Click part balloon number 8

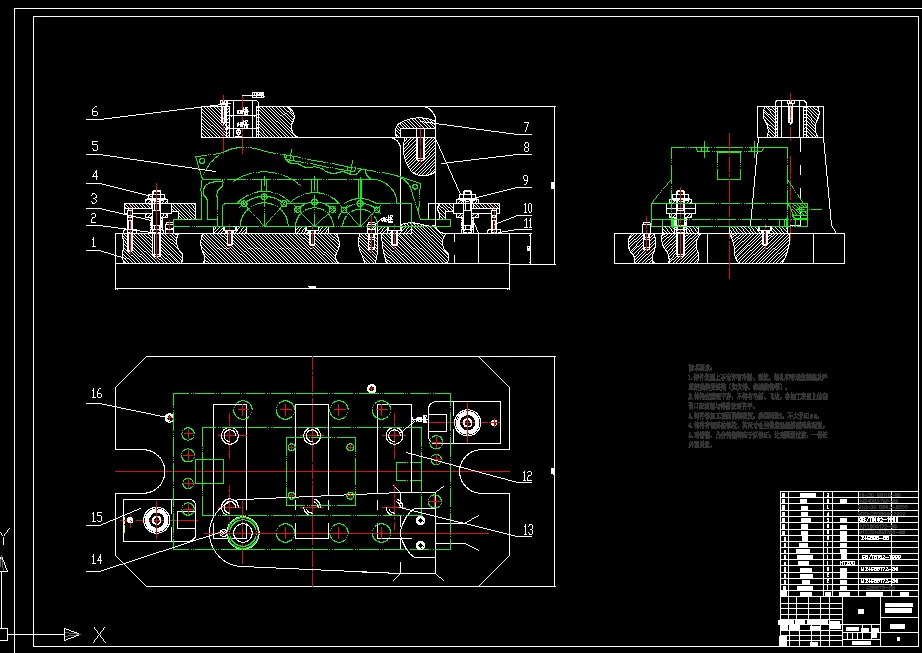coord(526,147)
